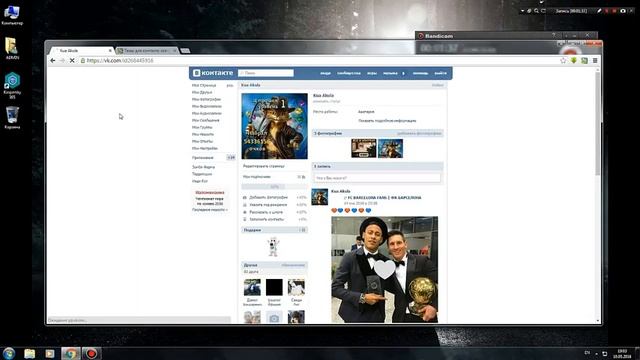640x360 pixels.
Task: Open "Мои Видеозаписи" in the left menu
Action: tap(207, 106)
